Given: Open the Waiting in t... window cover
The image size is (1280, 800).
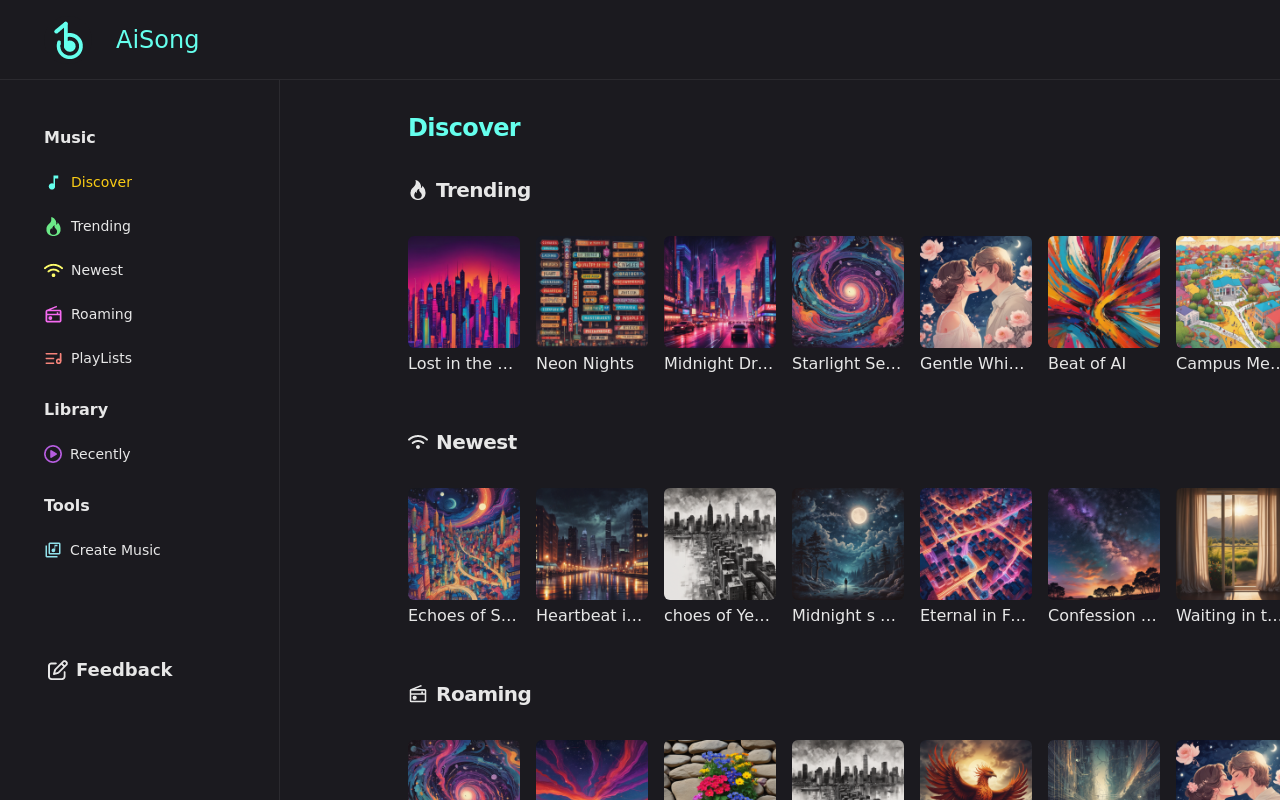Looking at the screenshot, I should [x=1228, y=544].
